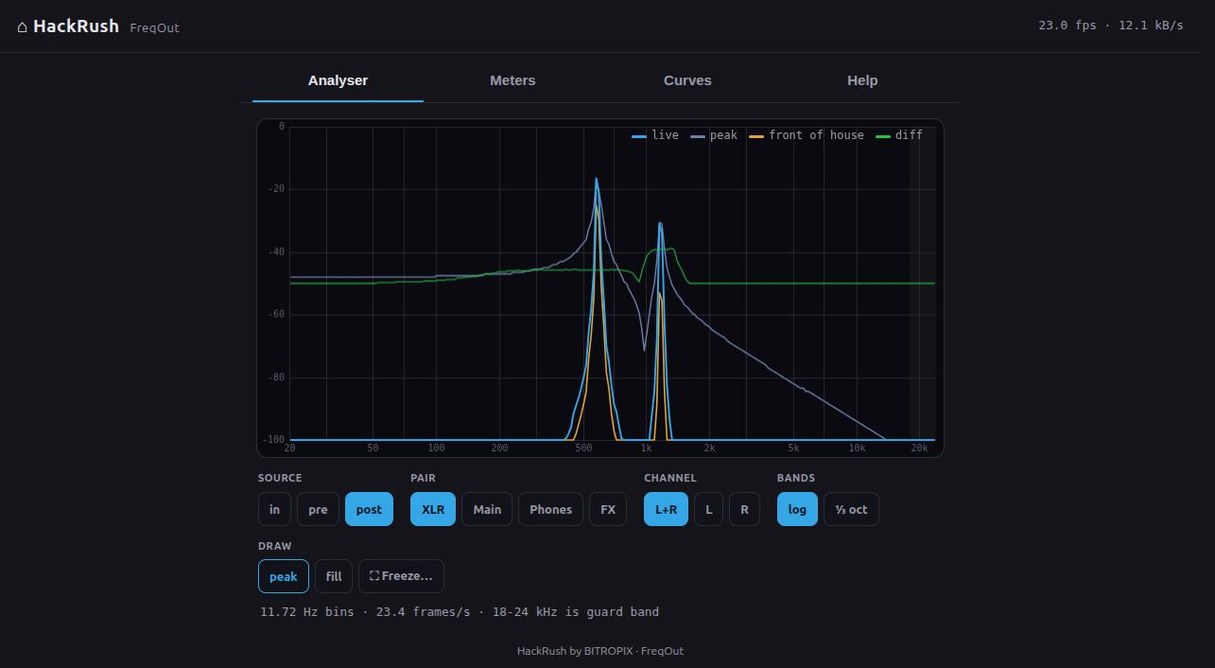The height and width of the screenshot is (668, 1215).
Task: Click the '23.0 fps · 12.1 kB/s' status
Action: pyautogui.click(x=1111, y=25)
